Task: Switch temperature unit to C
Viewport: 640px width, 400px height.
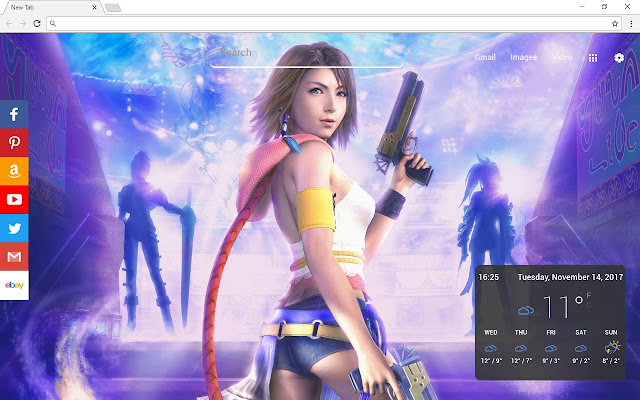Action: pyautogui.click(x=589, y=304)
